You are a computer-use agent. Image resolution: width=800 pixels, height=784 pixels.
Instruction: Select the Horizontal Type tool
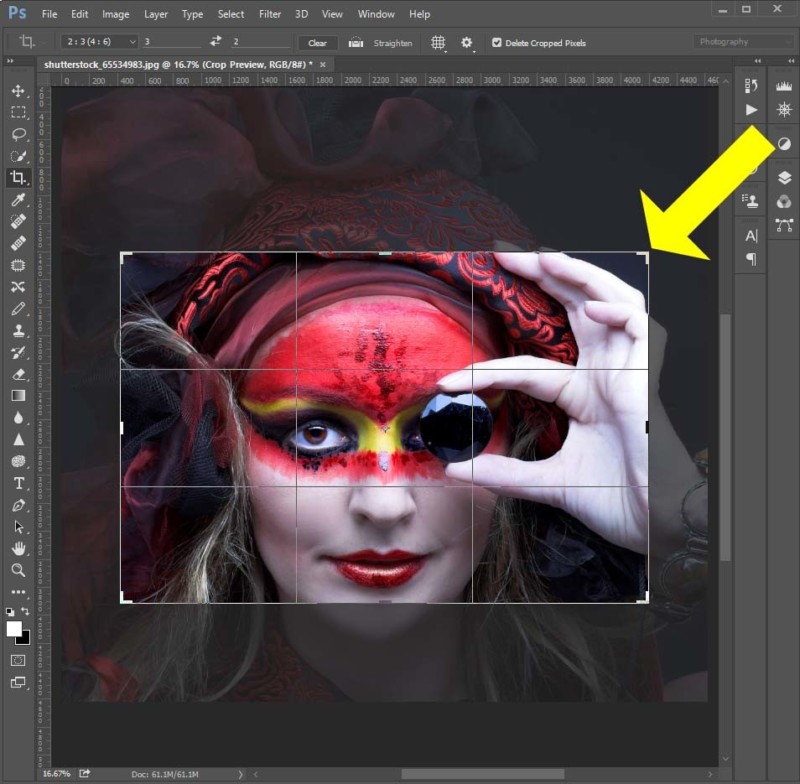point(18,483)
